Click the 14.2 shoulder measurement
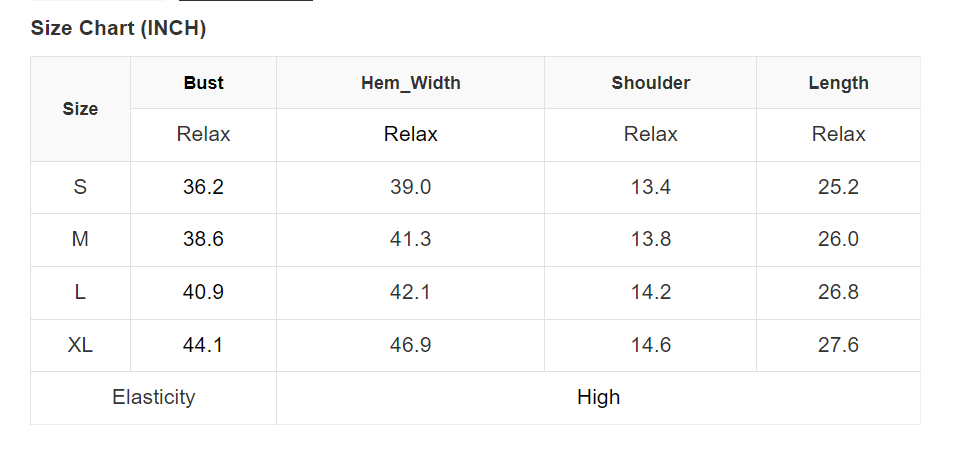 650,293
